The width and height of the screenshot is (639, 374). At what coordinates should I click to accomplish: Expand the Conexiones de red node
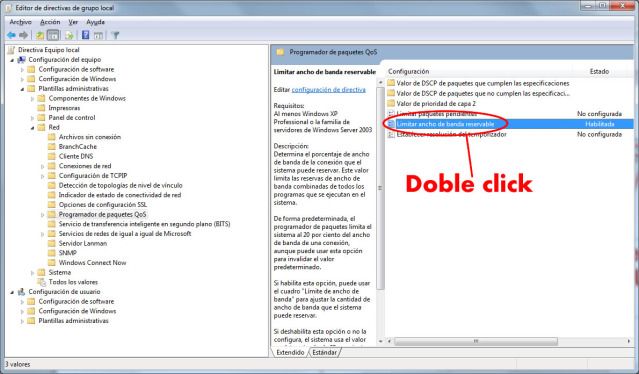[x=42, y=166]
